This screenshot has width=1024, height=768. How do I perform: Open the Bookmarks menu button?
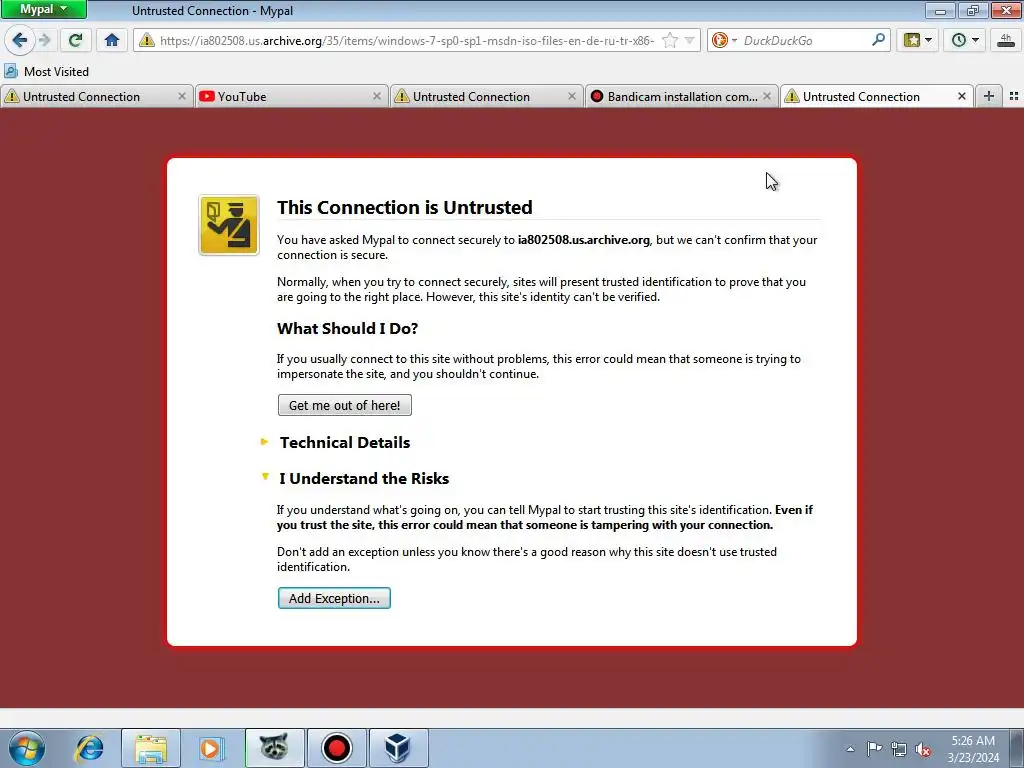[917, 40]
